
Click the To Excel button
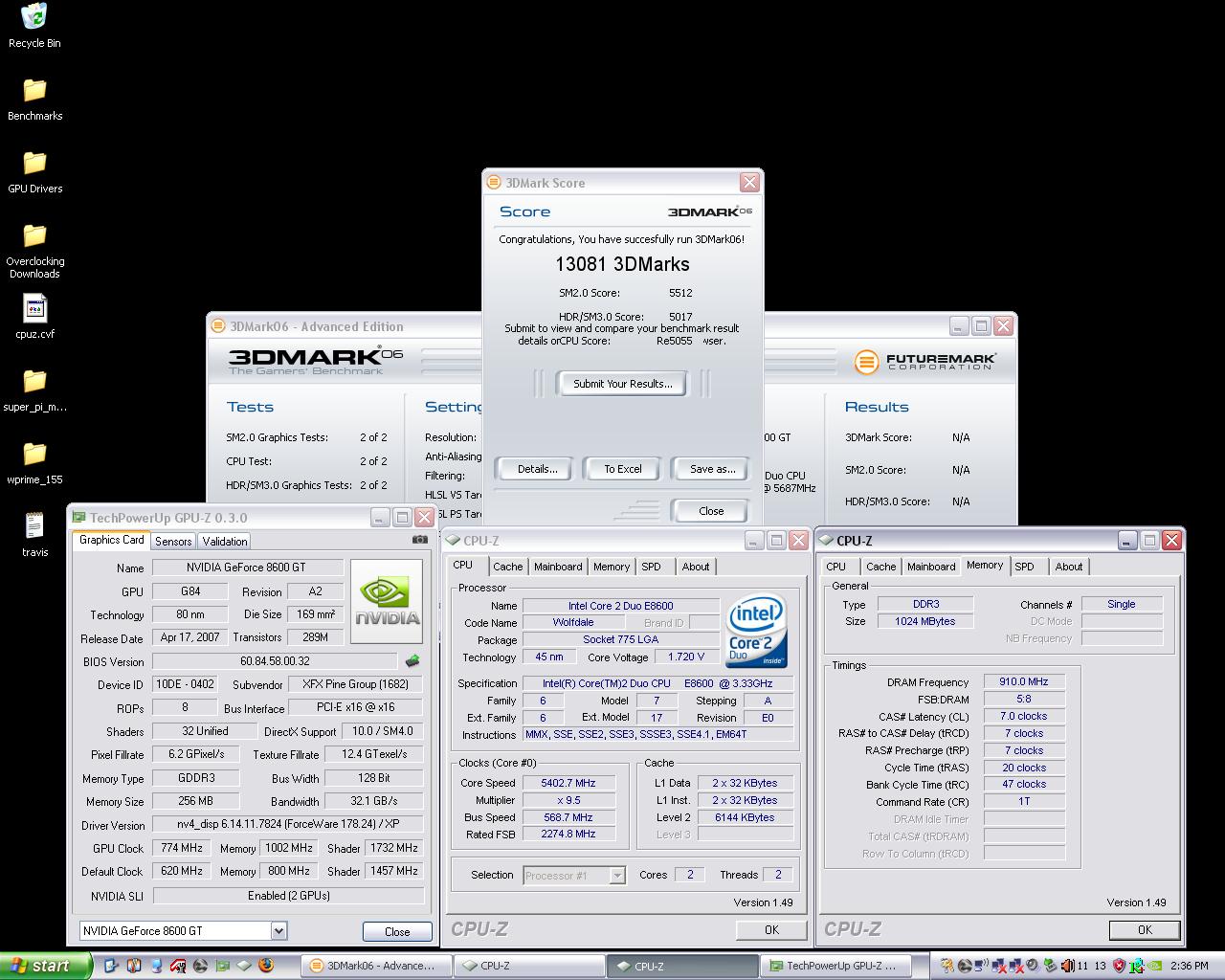[623, 469]
